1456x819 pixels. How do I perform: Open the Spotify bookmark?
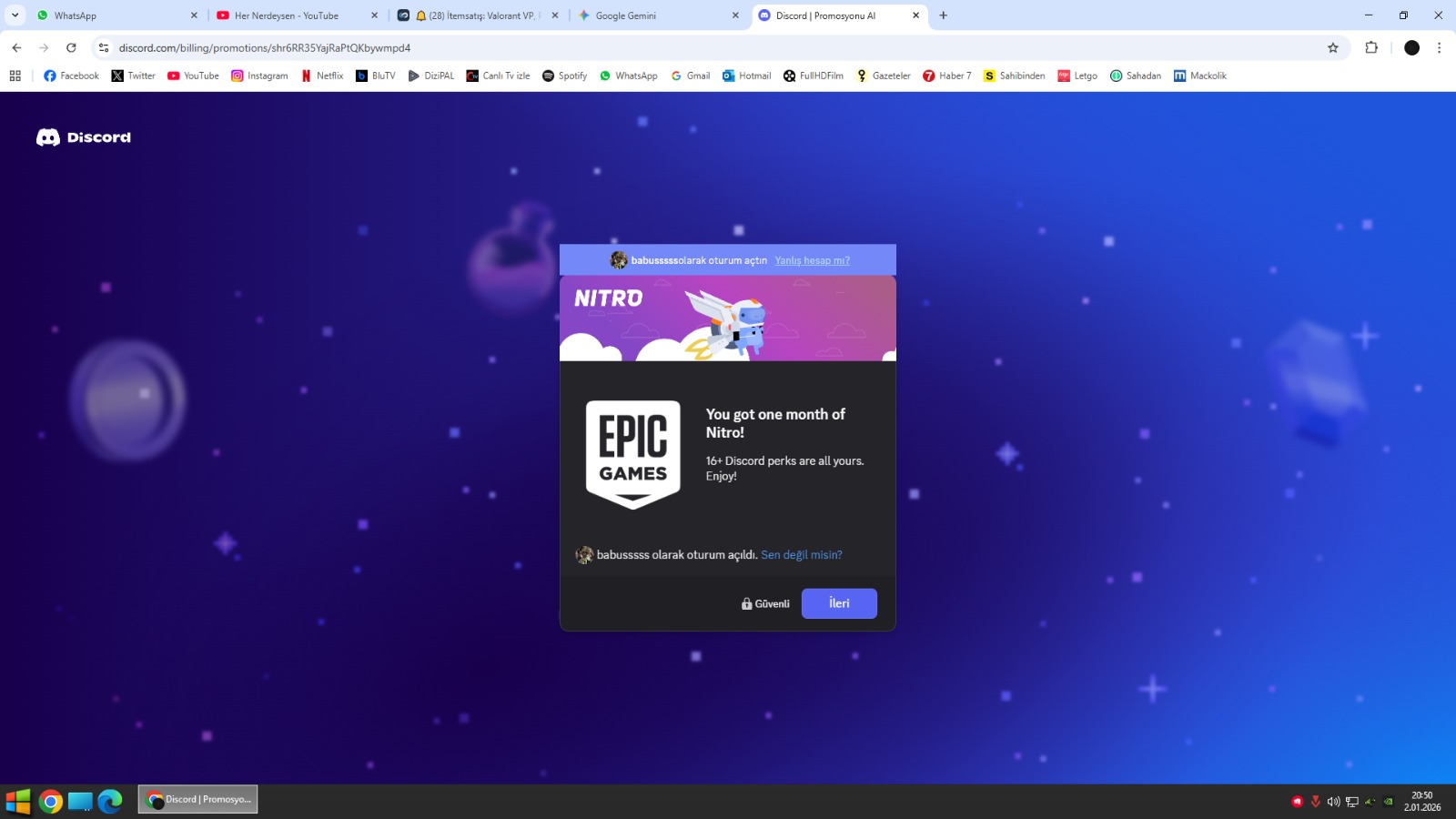[x=564, y=76]
